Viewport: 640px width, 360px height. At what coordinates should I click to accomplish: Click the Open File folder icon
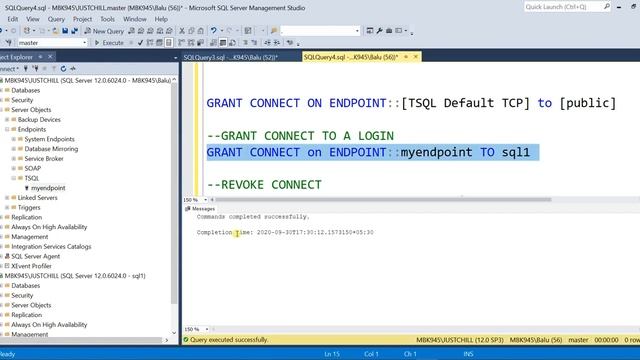coord(55,31)
